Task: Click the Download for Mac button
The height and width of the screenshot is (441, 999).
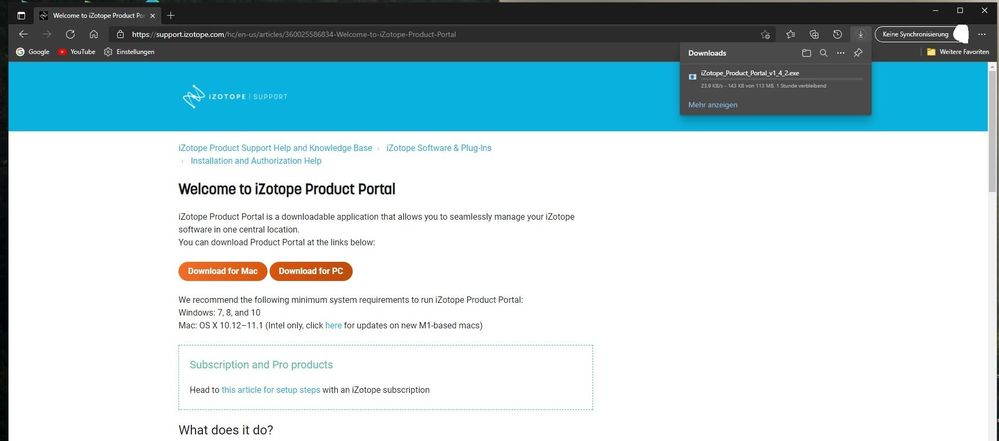Action: tap(223, 271)
